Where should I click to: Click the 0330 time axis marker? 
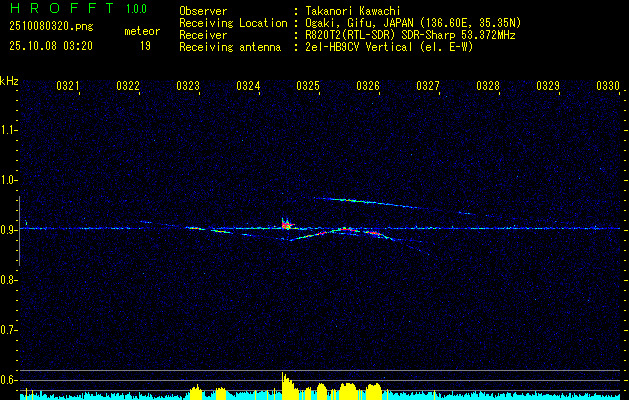[608, 86]
